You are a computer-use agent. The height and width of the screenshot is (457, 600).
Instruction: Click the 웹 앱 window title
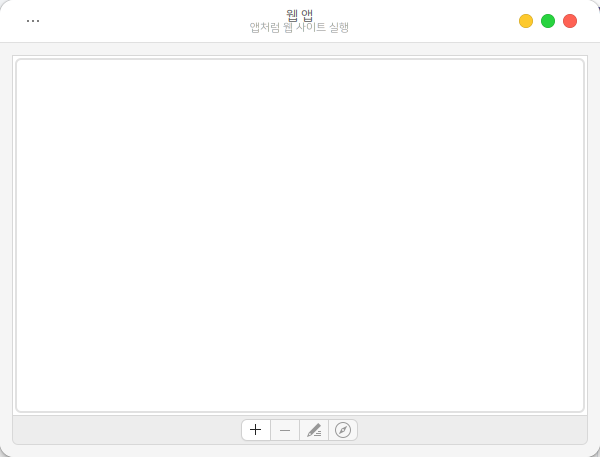[x=299, y=14]
